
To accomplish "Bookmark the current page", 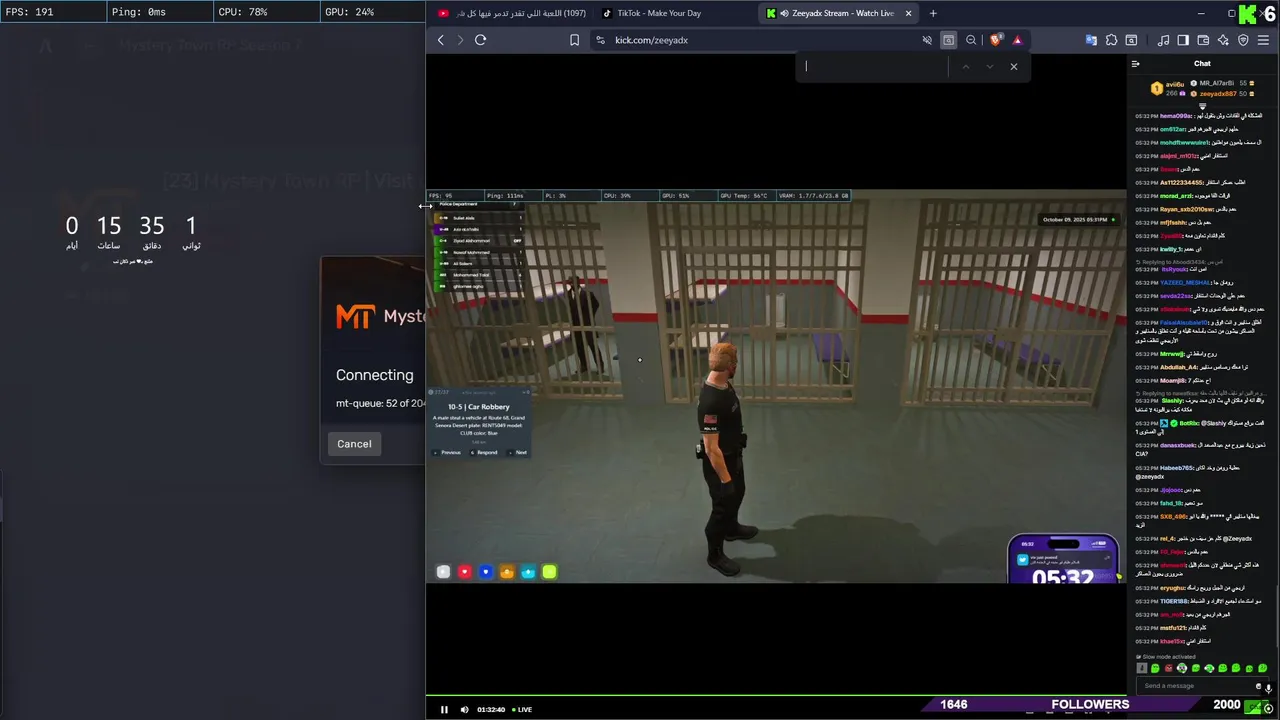I will coord(574,40).
